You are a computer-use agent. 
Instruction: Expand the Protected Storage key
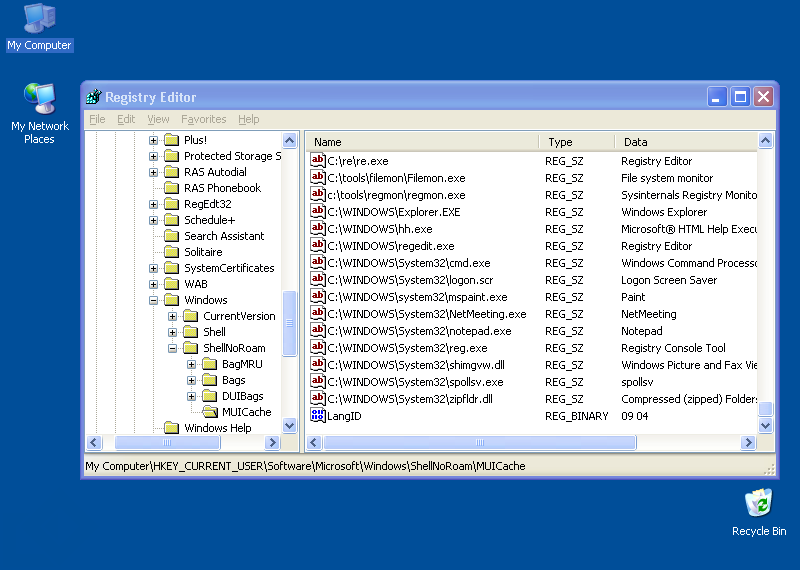pyautogui.click(x=153, y=156)
